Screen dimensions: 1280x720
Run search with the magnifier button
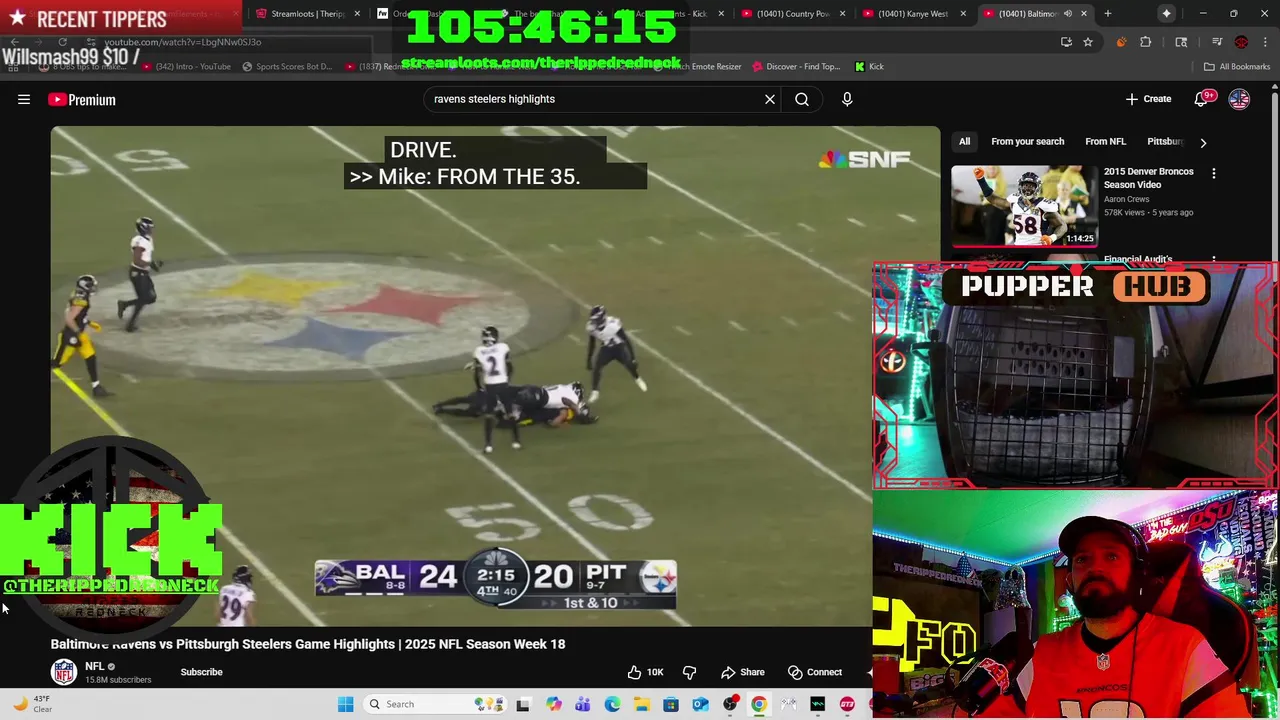(x=802, y=99)
